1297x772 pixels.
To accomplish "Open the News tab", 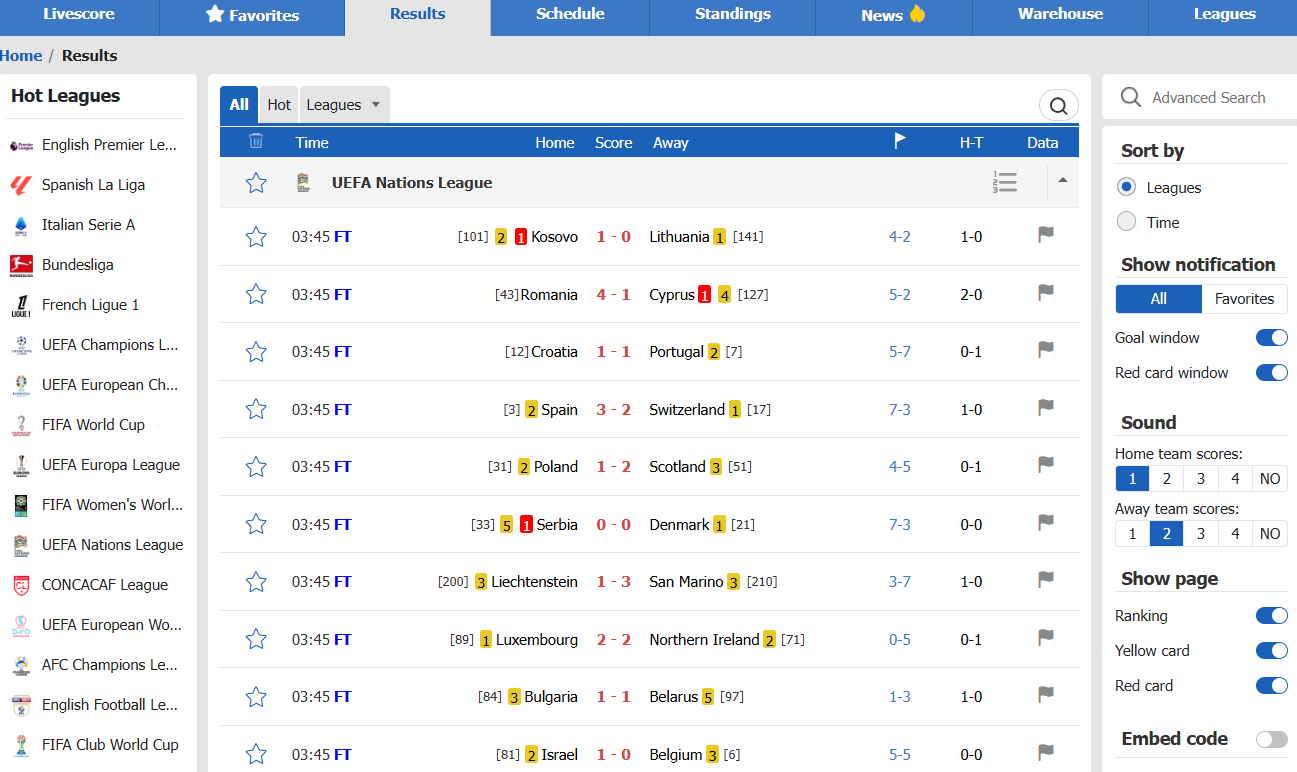I will point(893,15).
